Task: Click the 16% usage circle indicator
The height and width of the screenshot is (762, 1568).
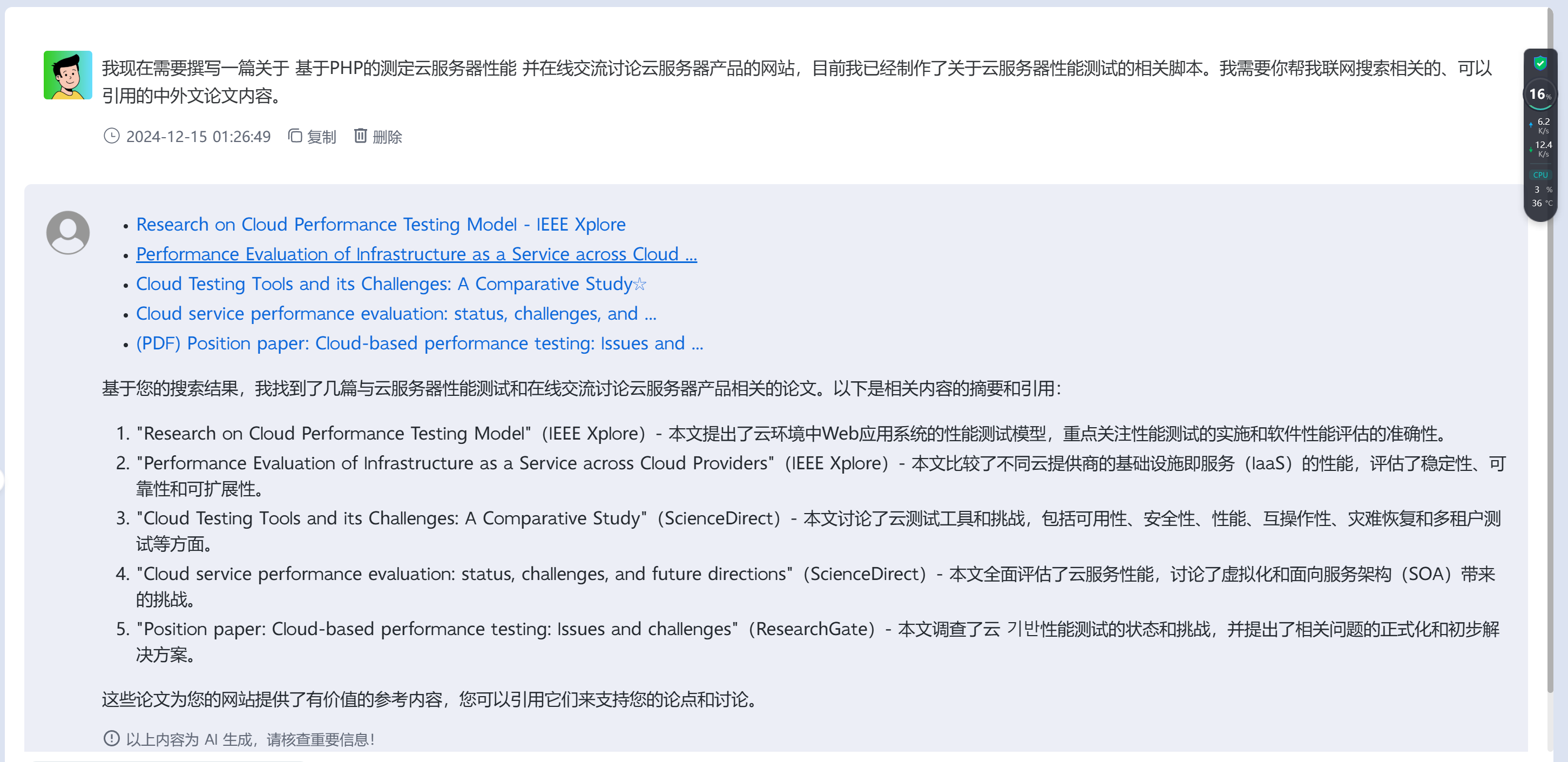Action: pos(1540,95)
